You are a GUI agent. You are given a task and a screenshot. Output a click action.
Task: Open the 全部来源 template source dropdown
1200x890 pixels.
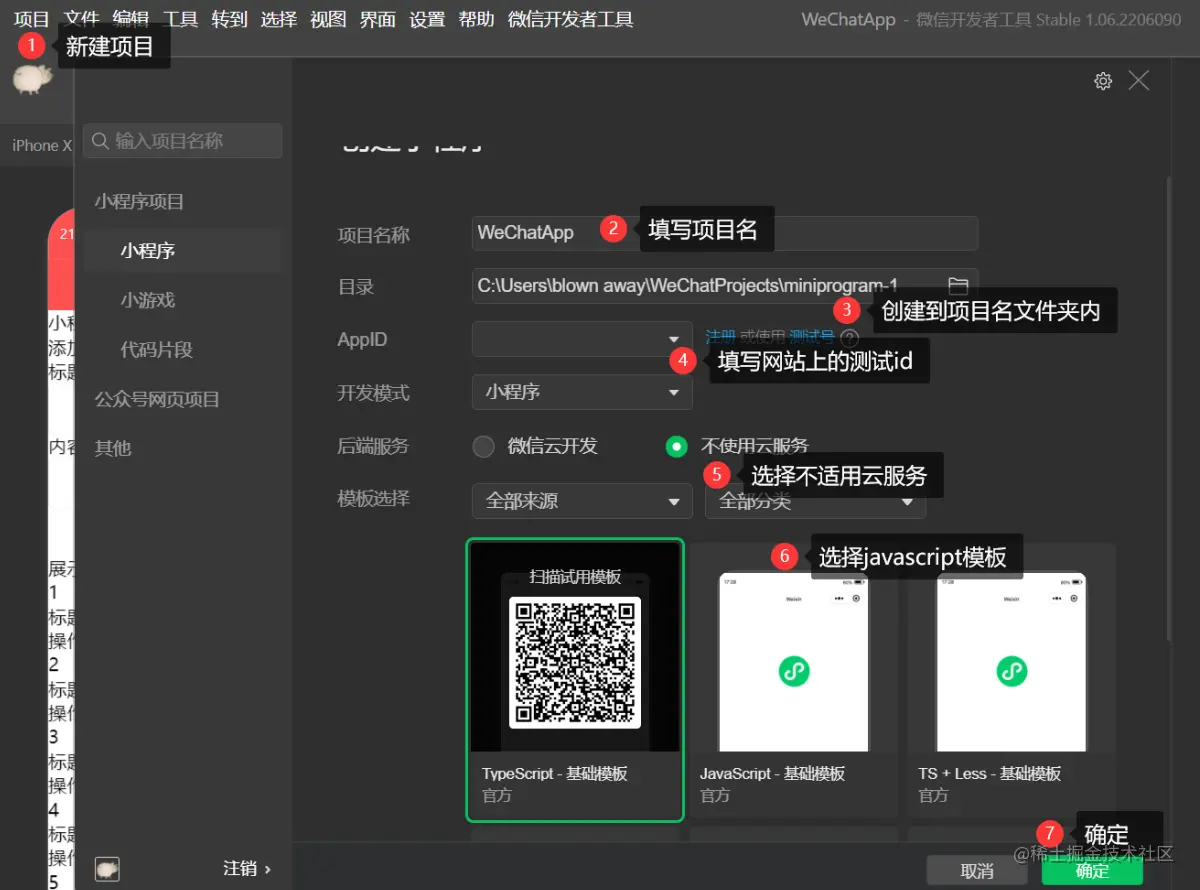(582, 501)
